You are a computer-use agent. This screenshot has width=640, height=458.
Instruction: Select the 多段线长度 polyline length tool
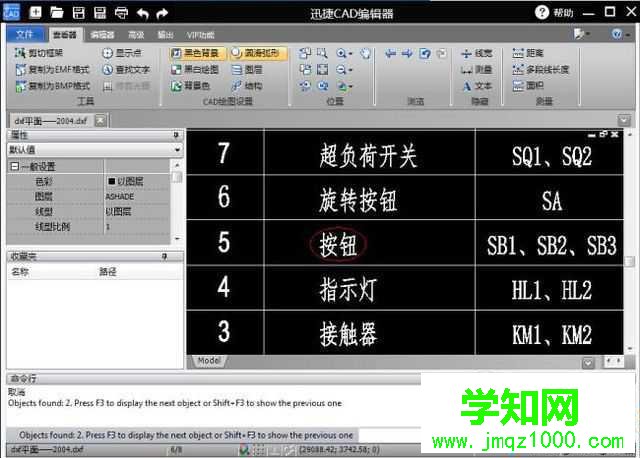[x=540, y=70]
